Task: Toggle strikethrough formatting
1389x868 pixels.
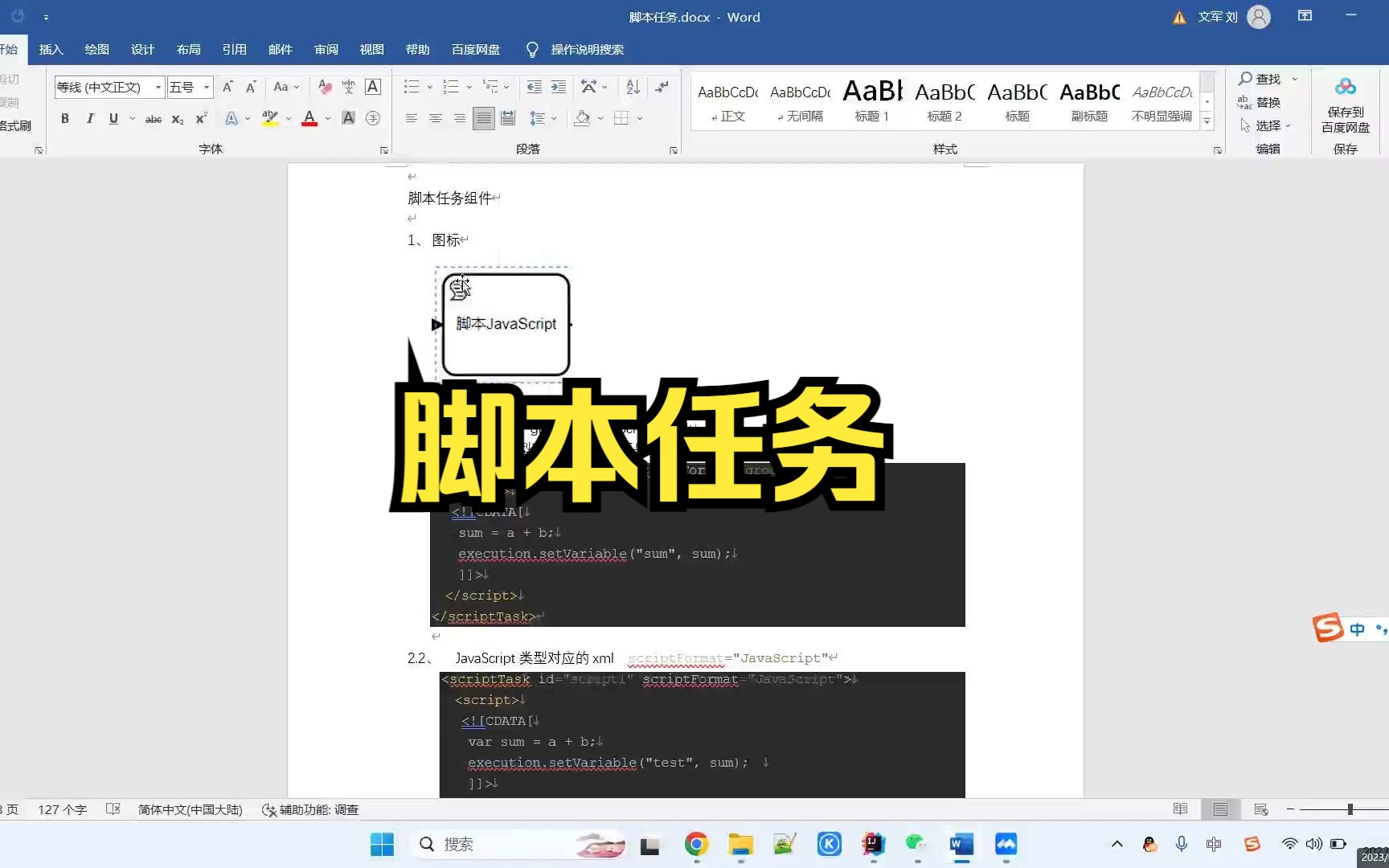Action: [x=153, y=118]
